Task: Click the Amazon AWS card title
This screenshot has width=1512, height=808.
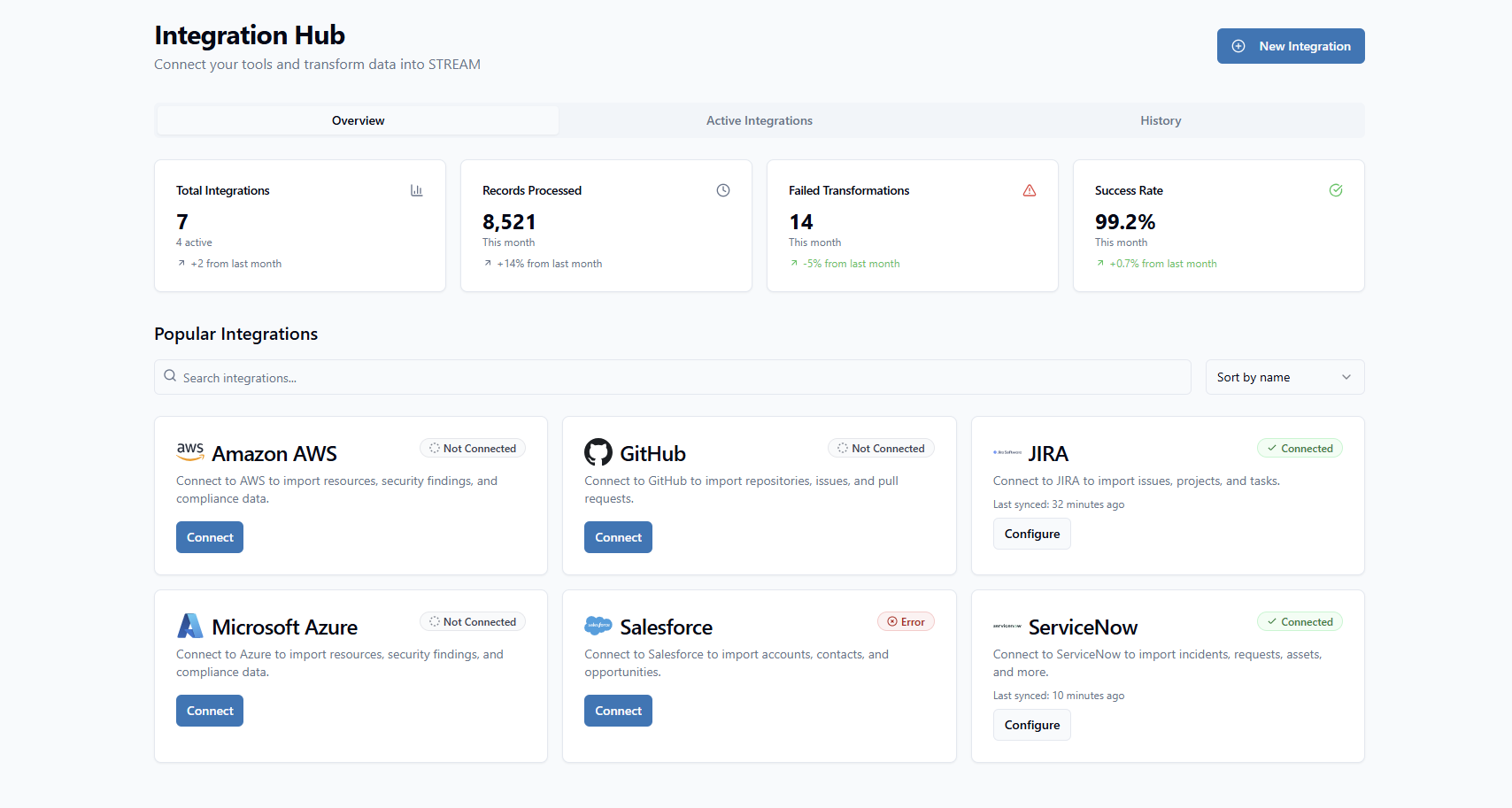Action: click(x=274, y=454)
